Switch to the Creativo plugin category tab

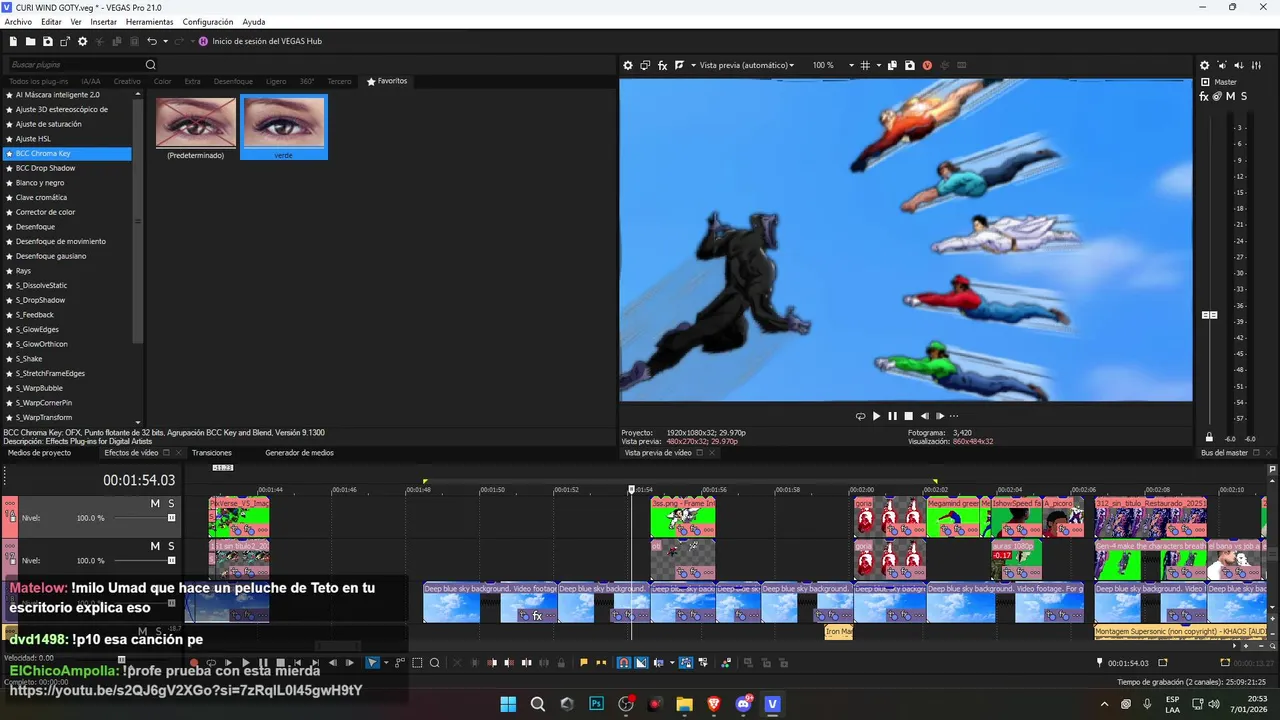[127, 81]
